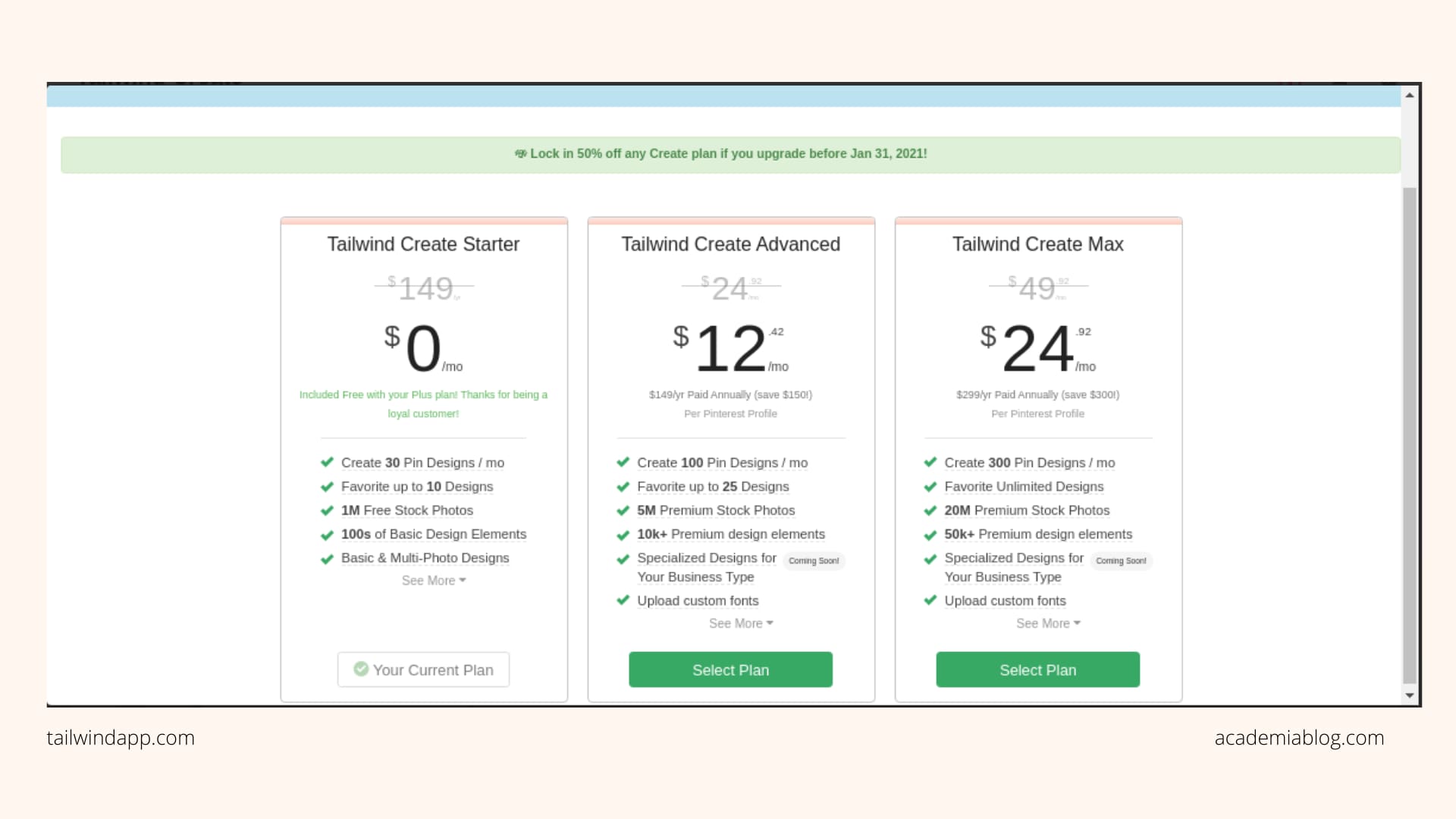Click checkmark beside Favorite up to 10 Designs
The width and height of the screenshot is (1456, 819).
point(327,486)
